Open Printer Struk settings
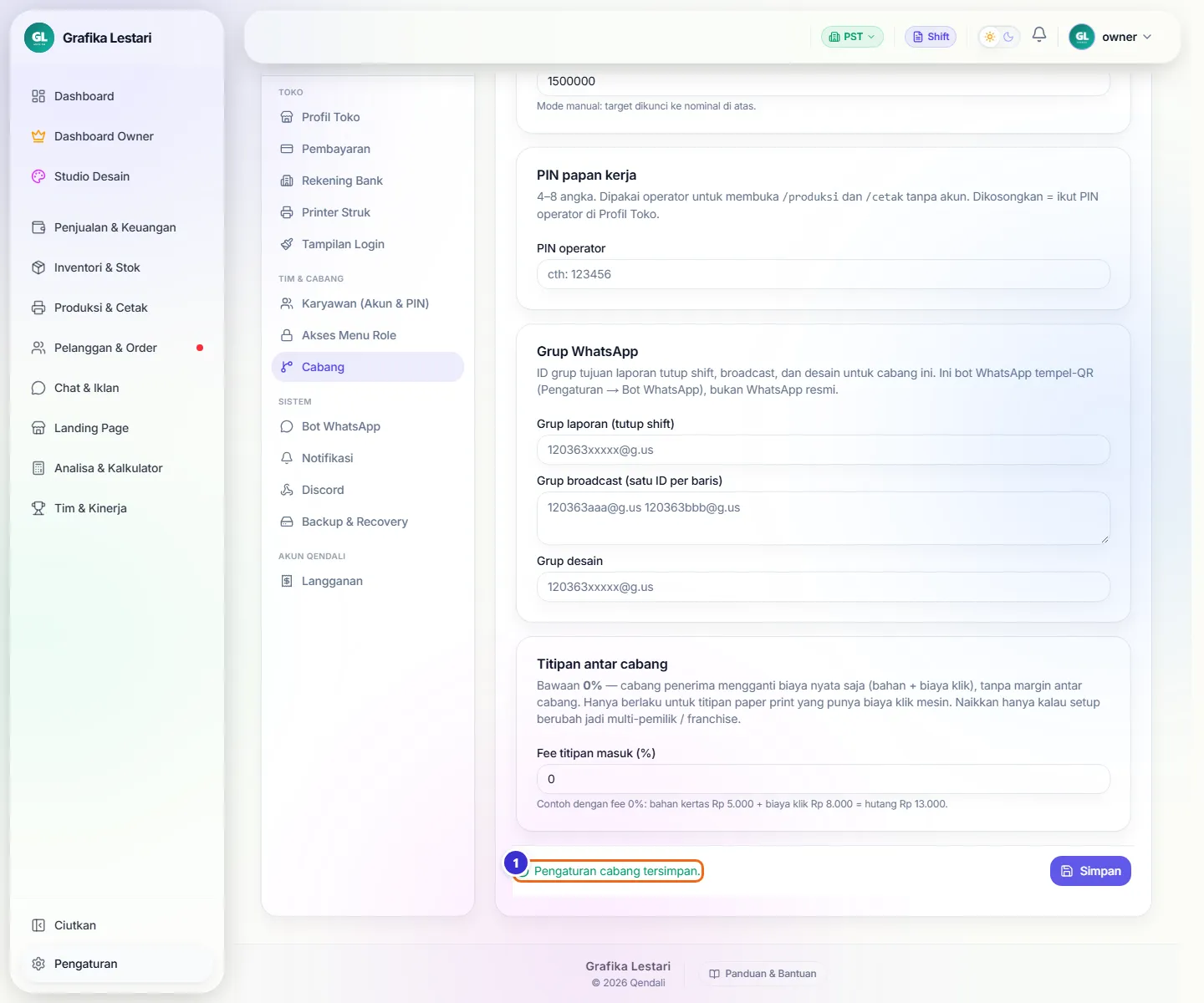Viewport: 1204px width, 1003px height. [368, 212]
